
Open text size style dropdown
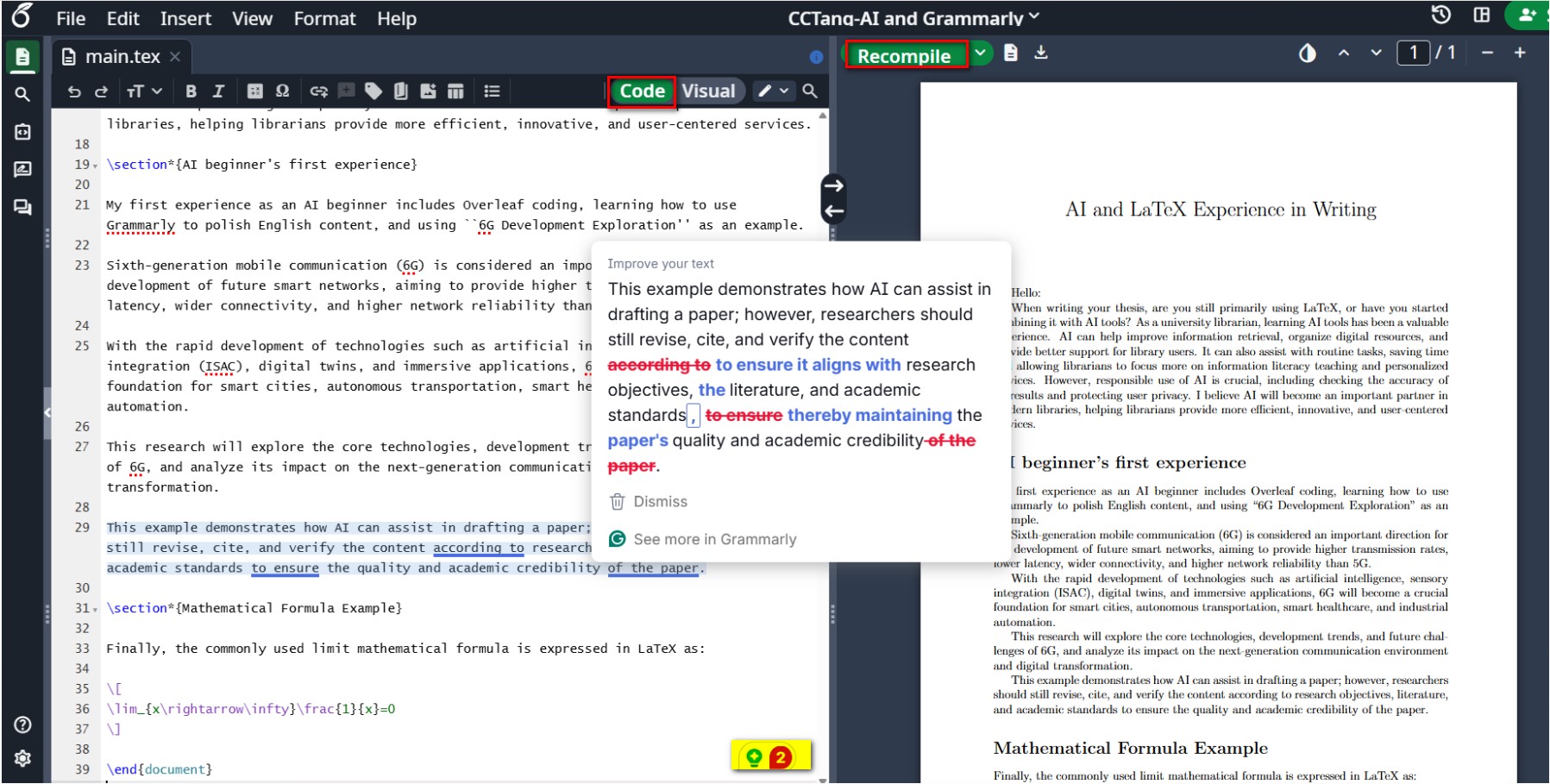(x=144, y=91)
